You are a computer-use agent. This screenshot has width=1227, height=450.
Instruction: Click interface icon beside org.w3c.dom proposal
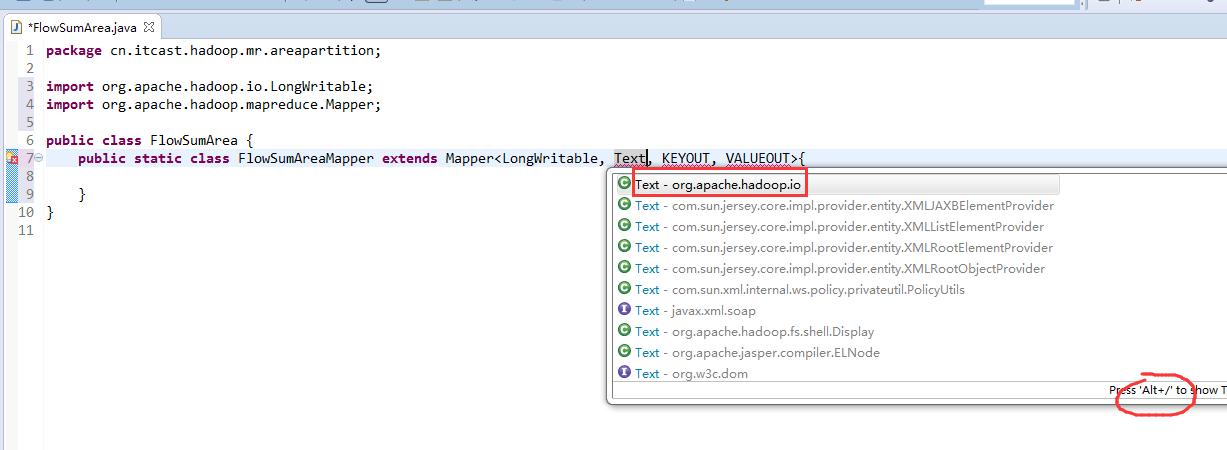(x=625, y=372)
